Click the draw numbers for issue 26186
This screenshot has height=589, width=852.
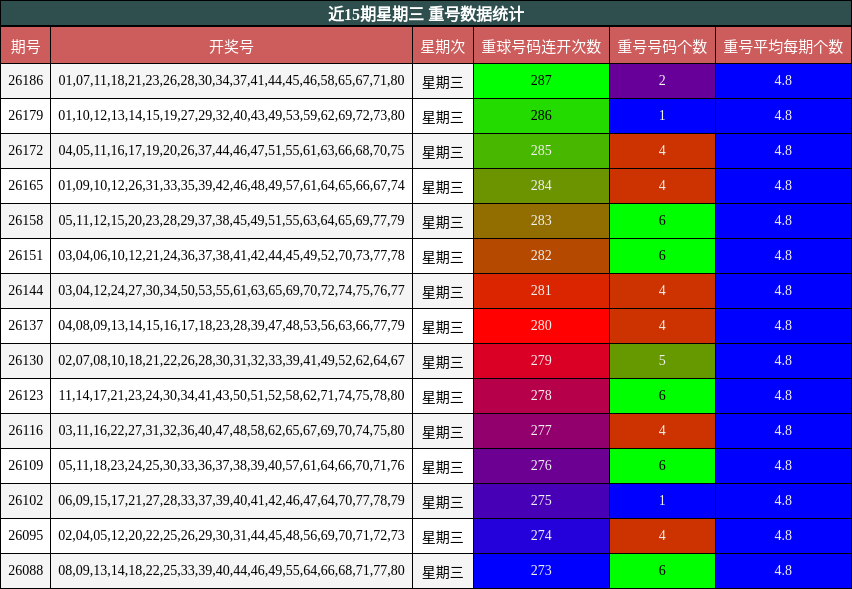pos(231,80)
